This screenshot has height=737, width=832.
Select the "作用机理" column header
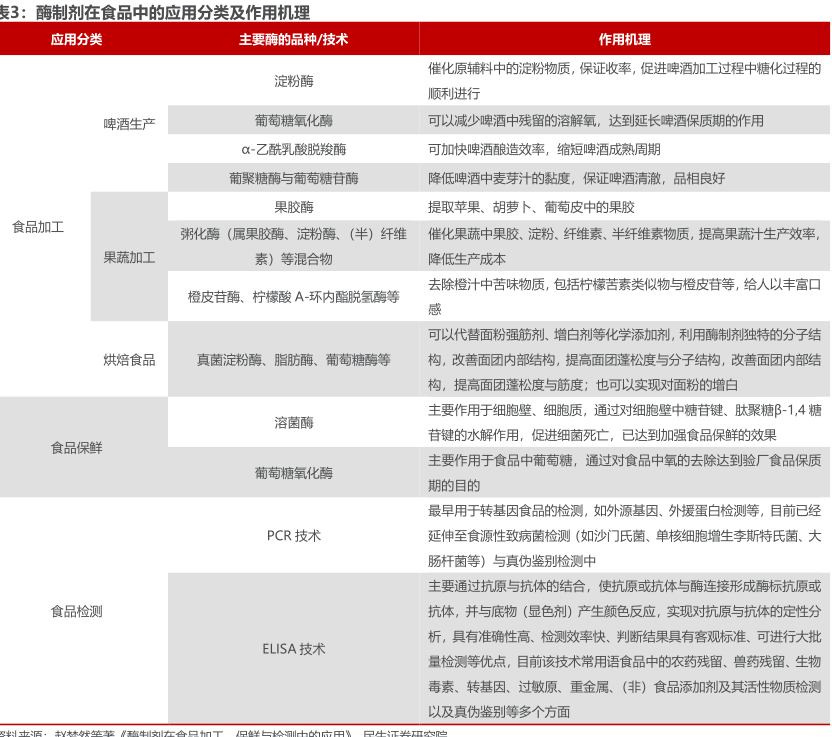coord(625,39)
